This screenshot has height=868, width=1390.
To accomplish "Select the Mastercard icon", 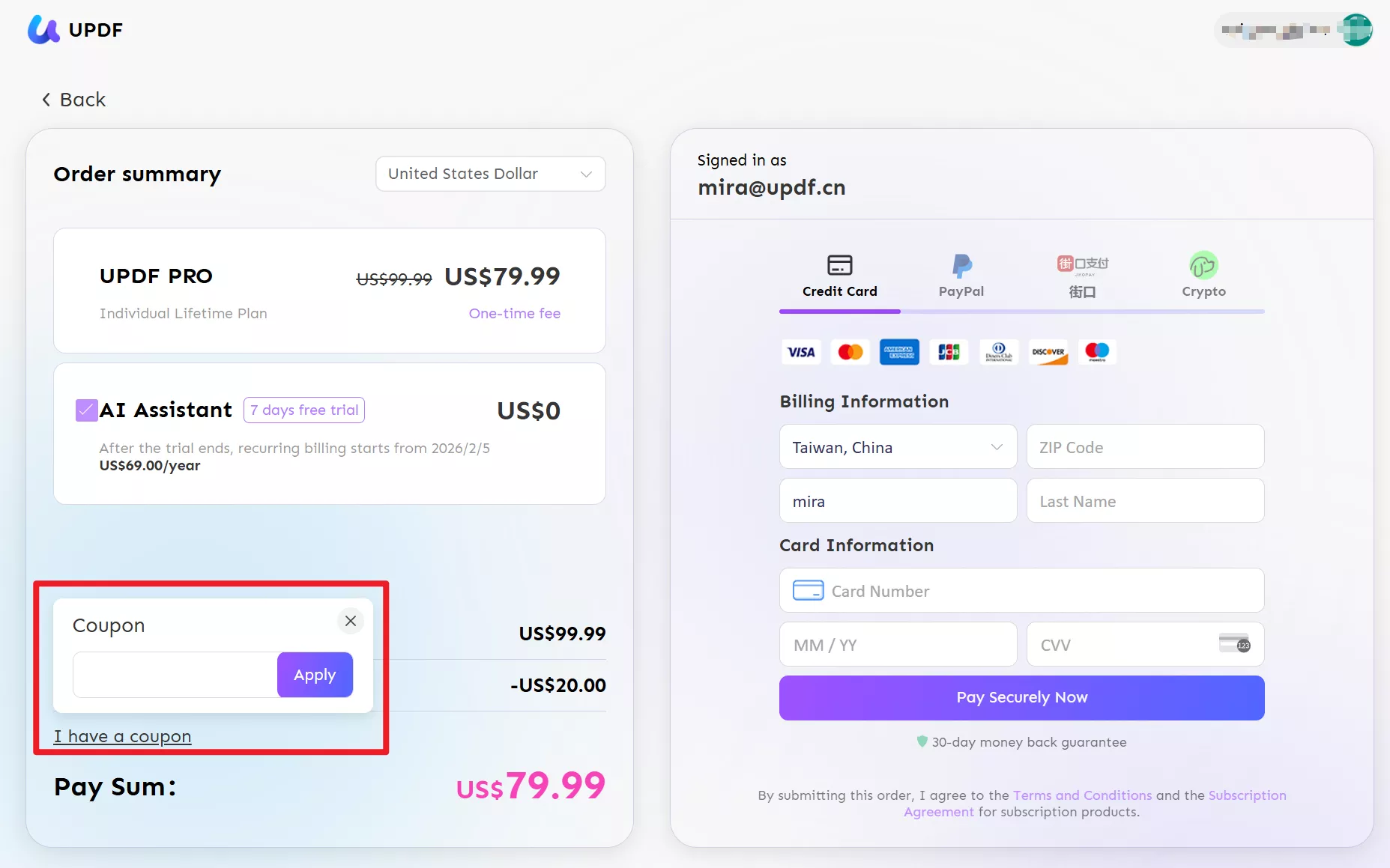I will click(x=850, y=352).
